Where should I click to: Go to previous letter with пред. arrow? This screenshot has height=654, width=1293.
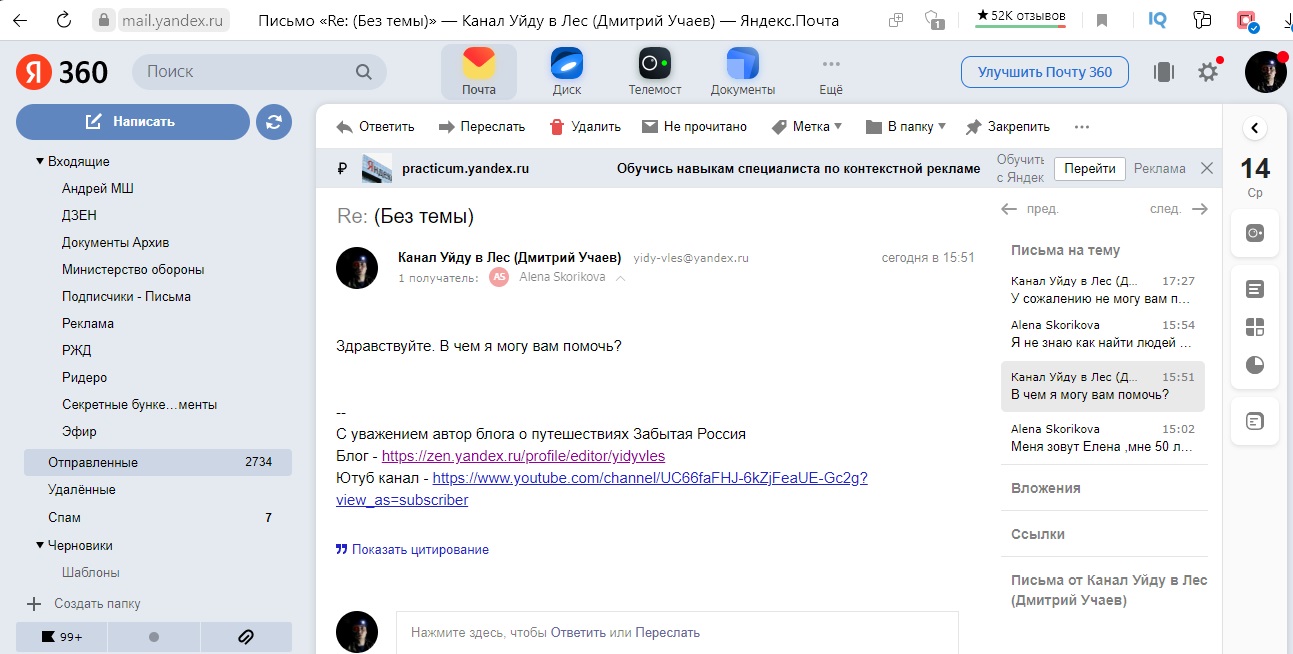[1030, 209]
